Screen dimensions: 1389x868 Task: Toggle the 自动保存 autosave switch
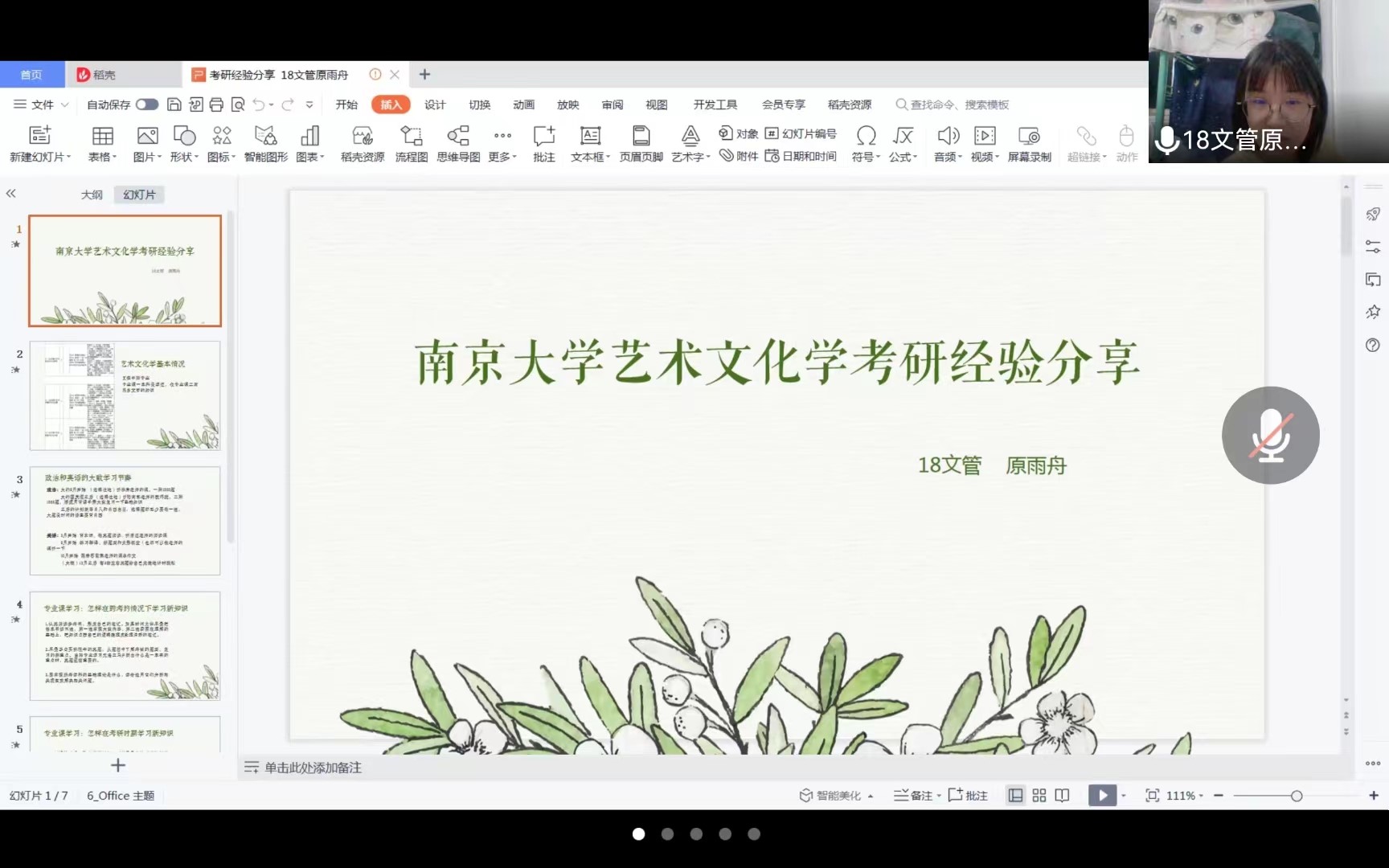click(x=147, y=104)
